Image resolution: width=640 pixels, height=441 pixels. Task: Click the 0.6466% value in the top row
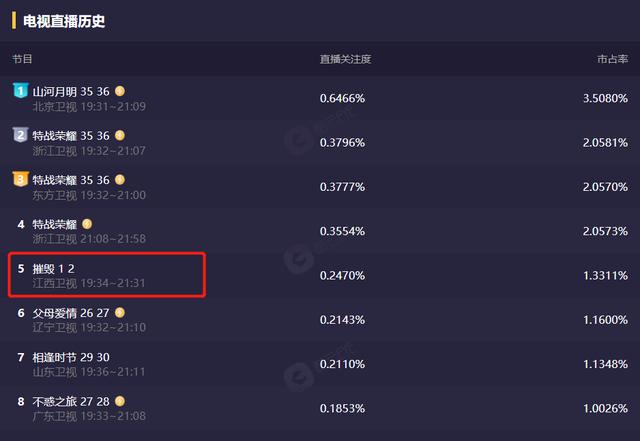(342, 98)
